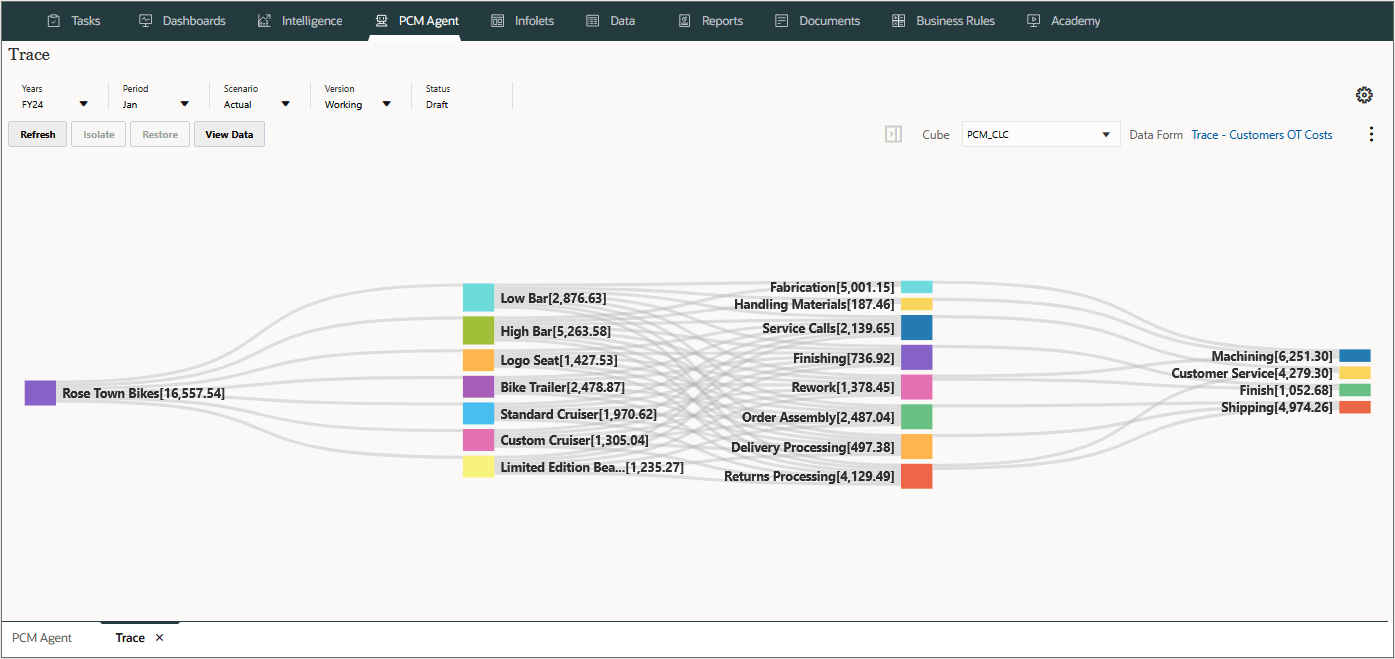Click the Academy icon
Screen dimensions: 1395x659
1034,20
